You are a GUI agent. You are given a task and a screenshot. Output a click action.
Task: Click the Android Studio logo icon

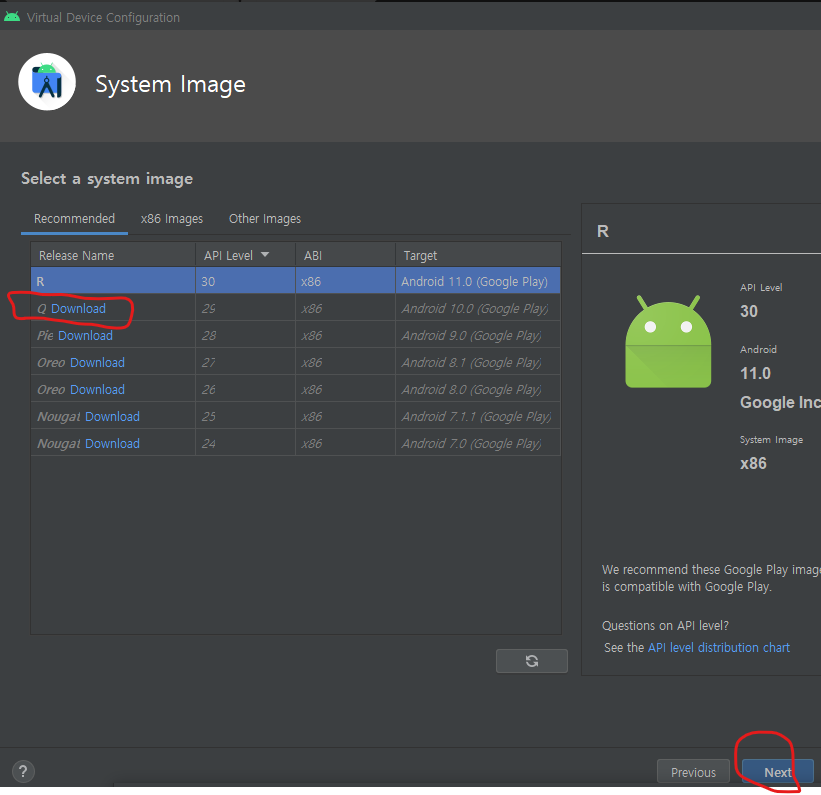[47, 82]
